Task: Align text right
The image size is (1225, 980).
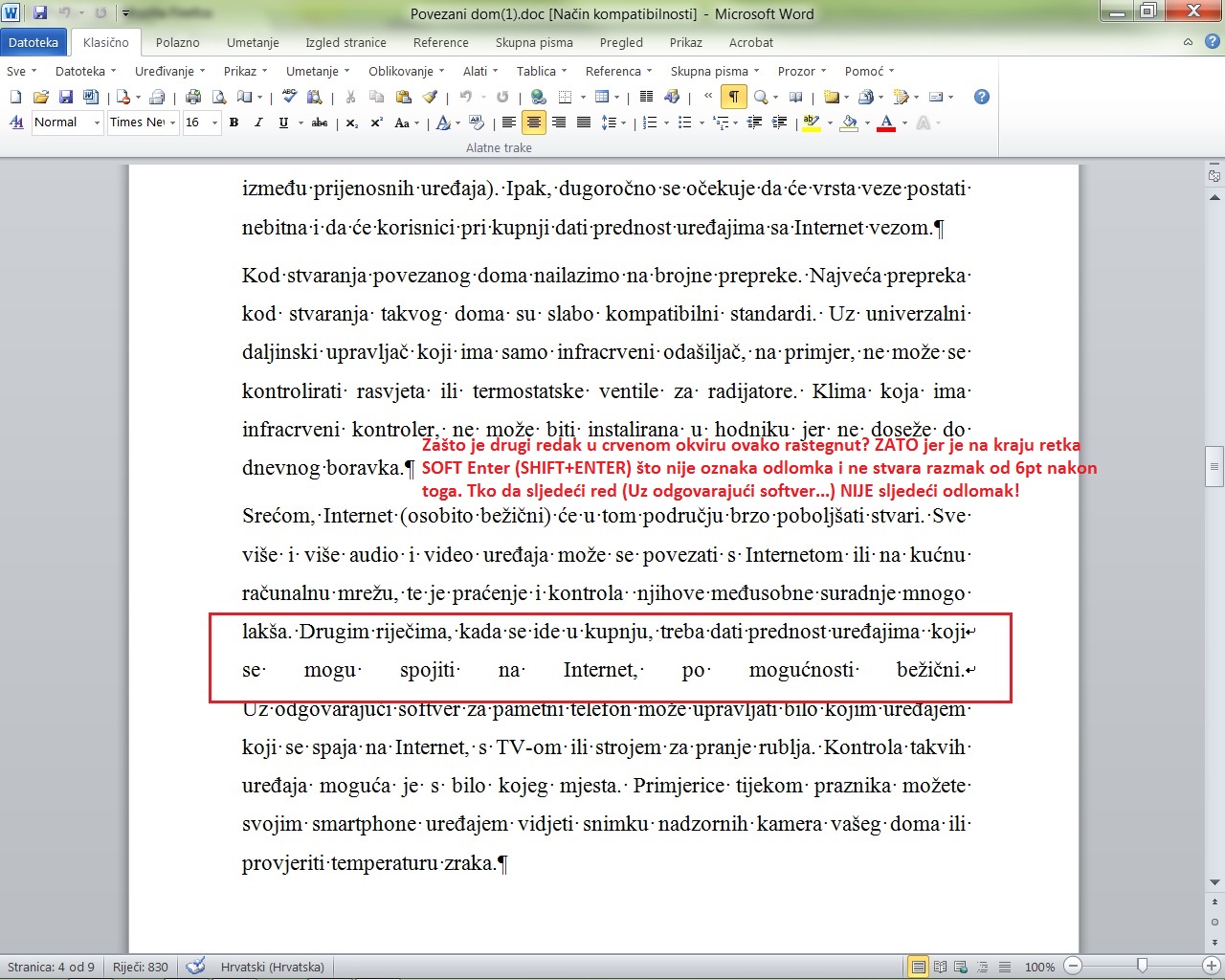Action: point(559,122)
